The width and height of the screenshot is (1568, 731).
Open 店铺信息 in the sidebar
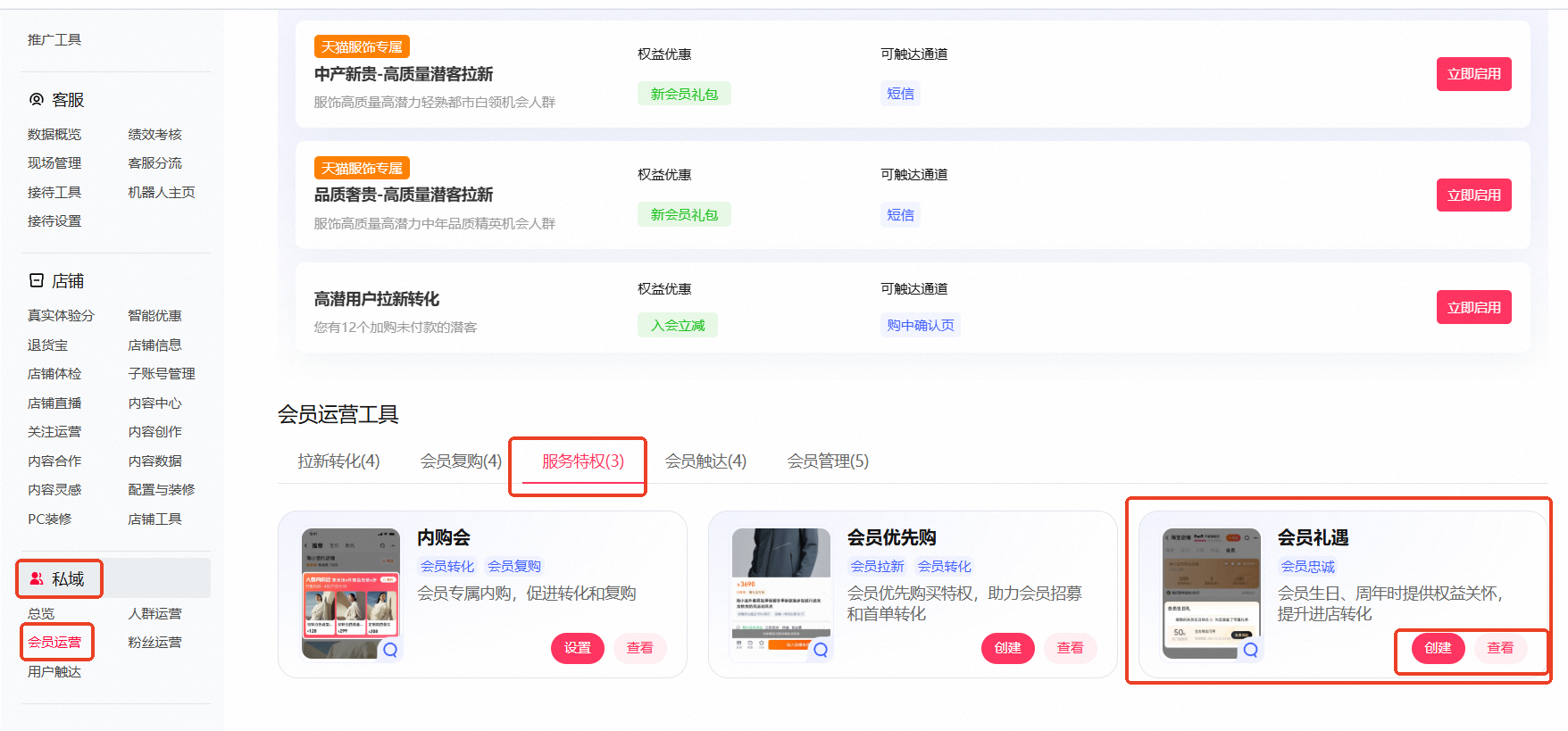pos(154,345)
